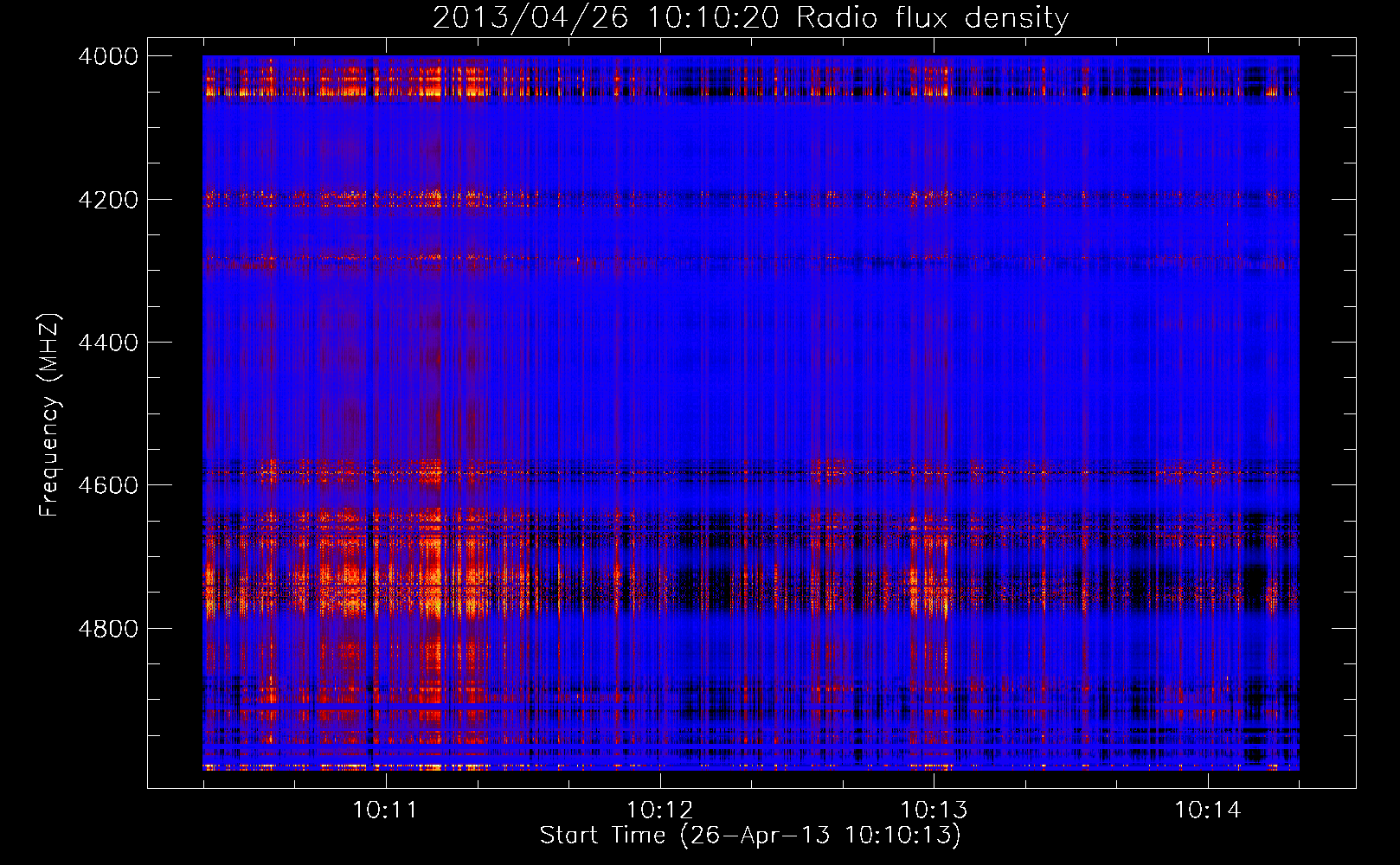Click the 10:11 time tick label

[385, 811]
